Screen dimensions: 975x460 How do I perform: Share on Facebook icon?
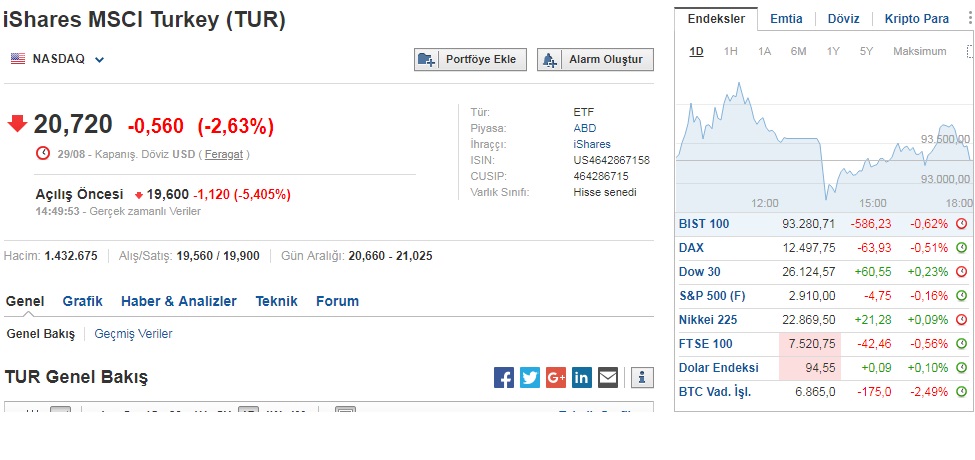(504, 377)
